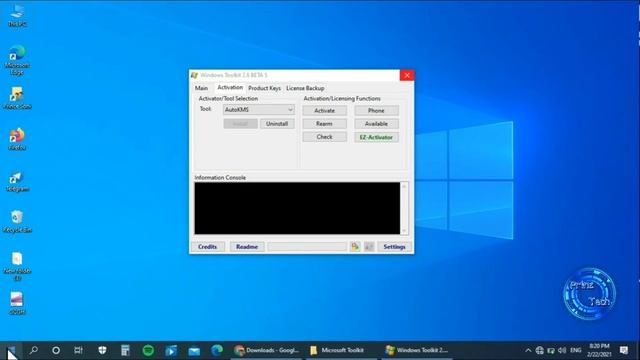Viewport: 640px width, 360px height.
Task: Open the Windows Start menu
Action: [11, 350]
